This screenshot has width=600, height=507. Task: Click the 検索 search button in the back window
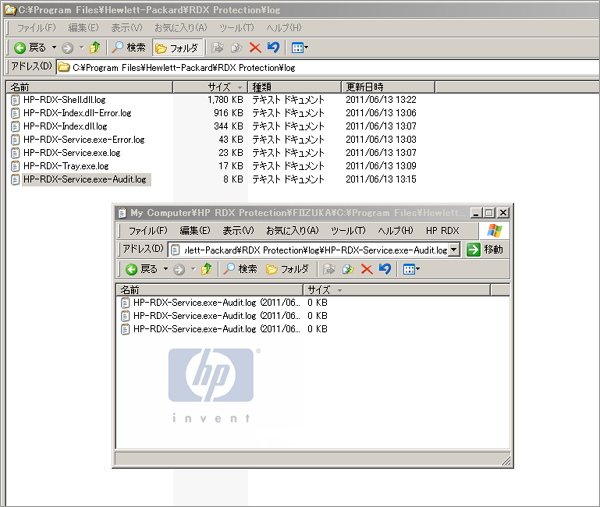point(129,47)
